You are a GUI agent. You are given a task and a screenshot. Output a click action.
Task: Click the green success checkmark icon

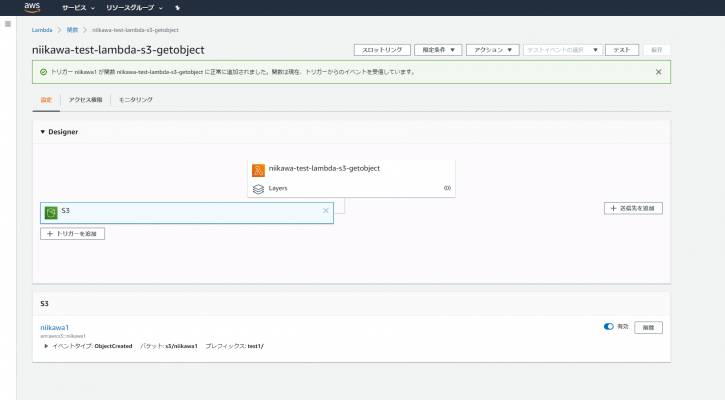43,72
